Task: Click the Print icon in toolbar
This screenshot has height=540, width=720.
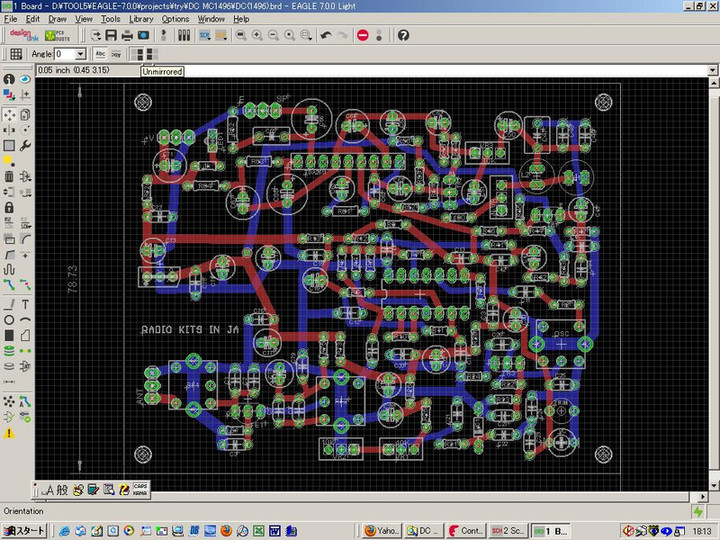Action: click(x=127, y=35)
